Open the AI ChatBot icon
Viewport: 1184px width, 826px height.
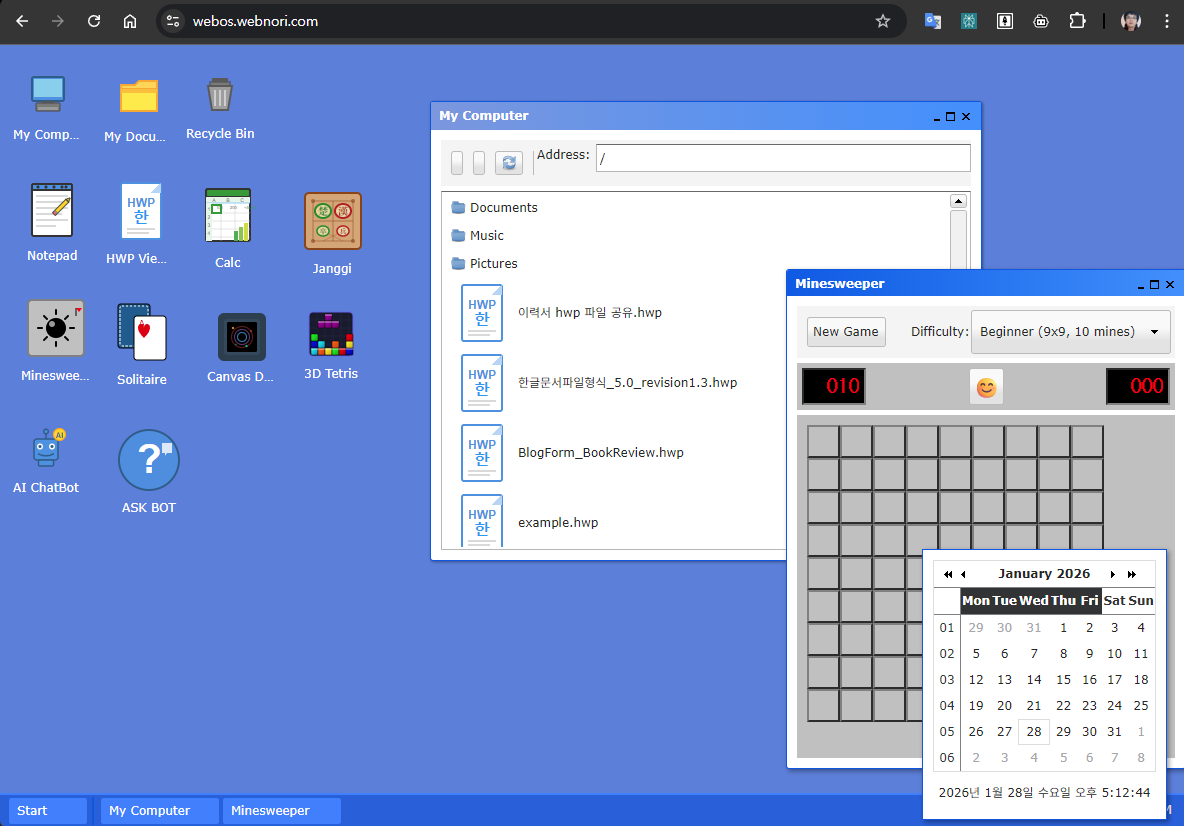(x=46, y=449)
